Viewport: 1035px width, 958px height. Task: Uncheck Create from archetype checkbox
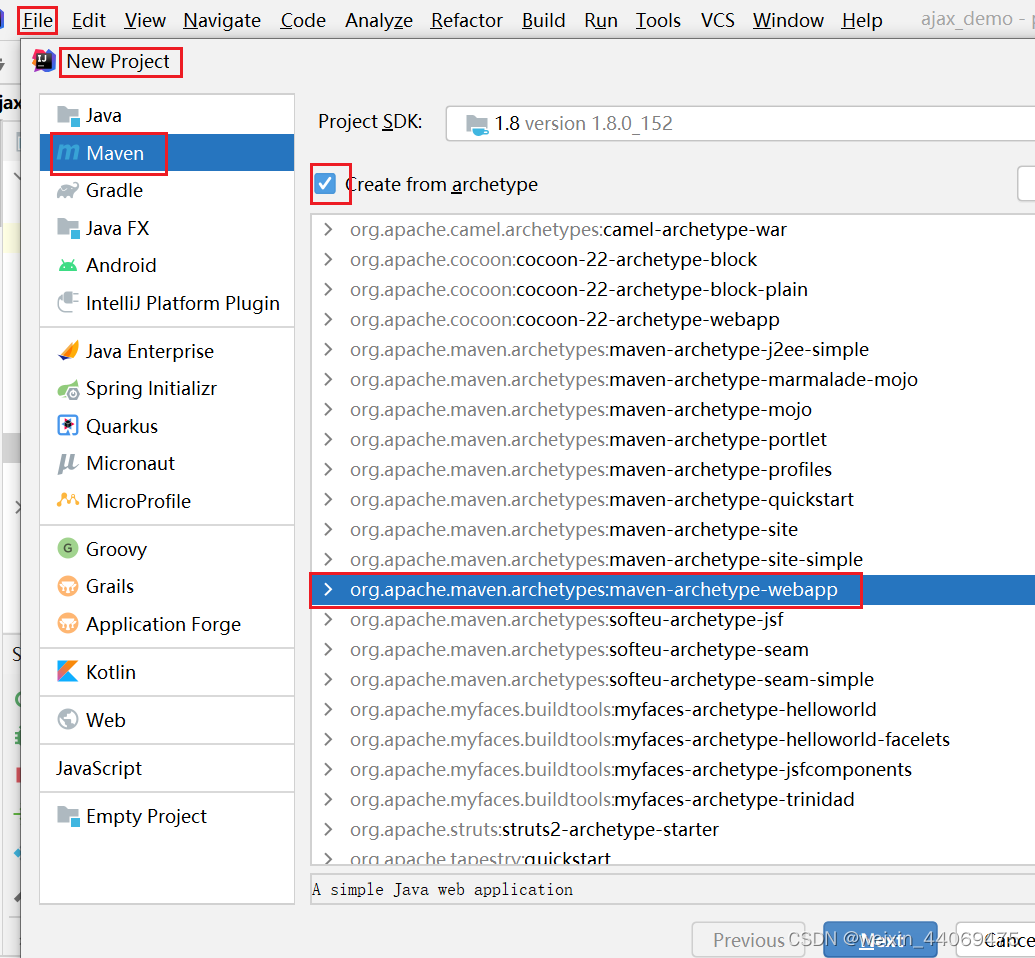(325, 184)
